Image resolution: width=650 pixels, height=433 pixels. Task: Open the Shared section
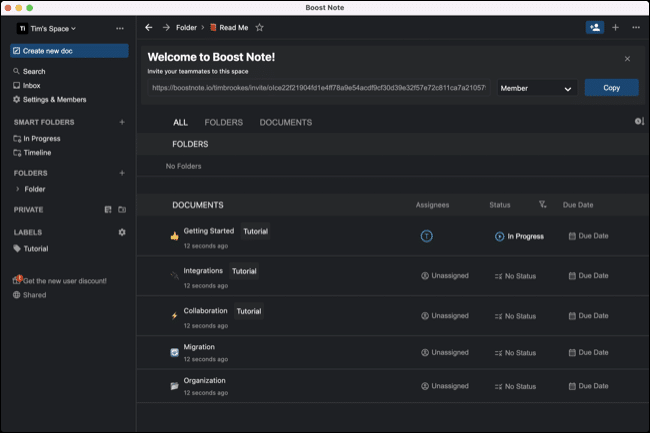(x=29, y=295)
